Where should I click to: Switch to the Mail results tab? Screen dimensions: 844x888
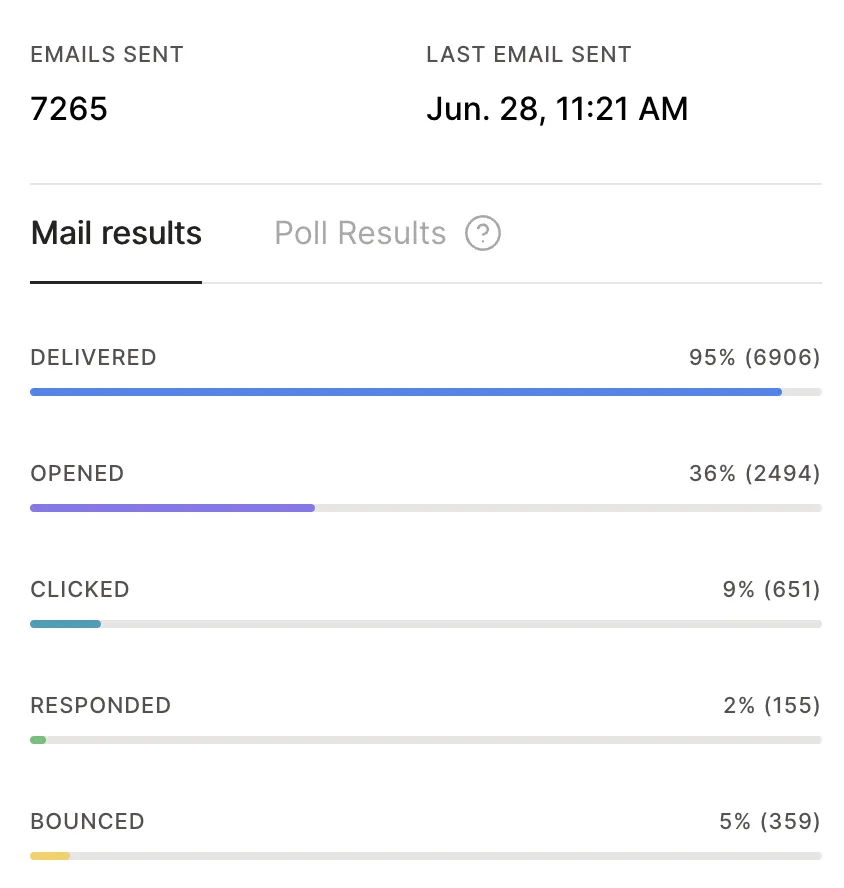coord(116,233)
